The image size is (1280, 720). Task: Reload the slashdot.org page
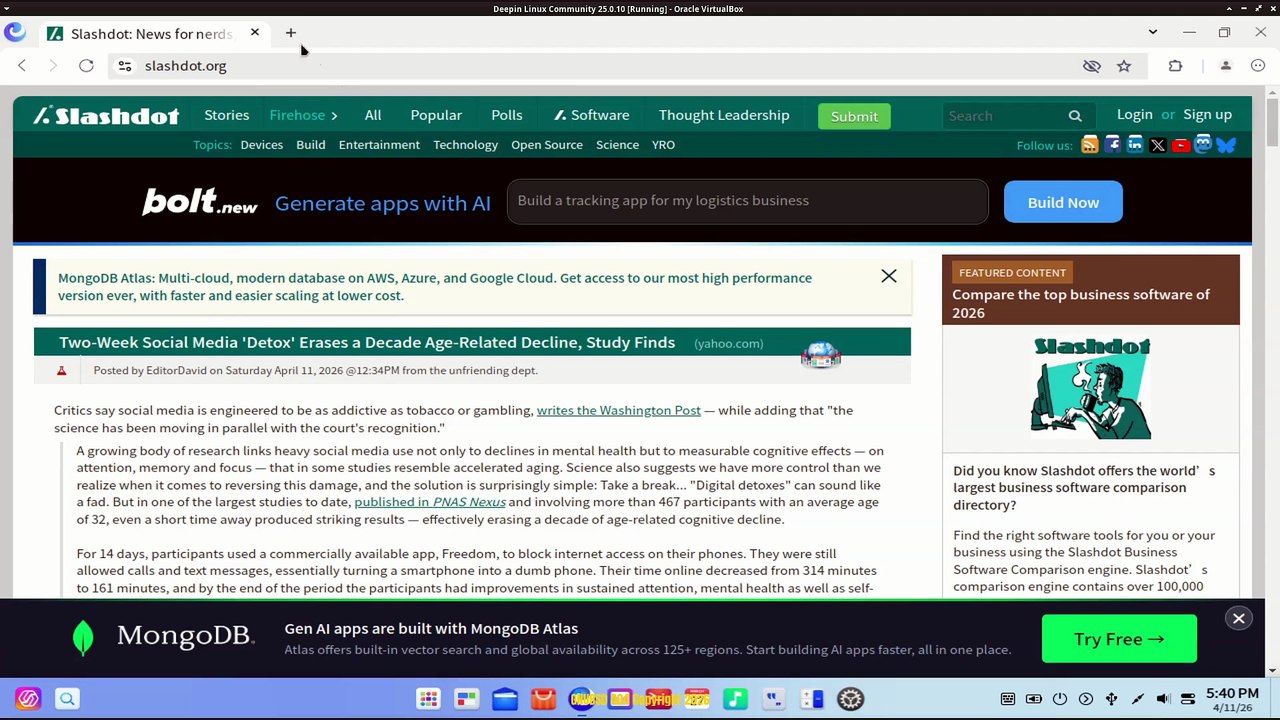86,66
